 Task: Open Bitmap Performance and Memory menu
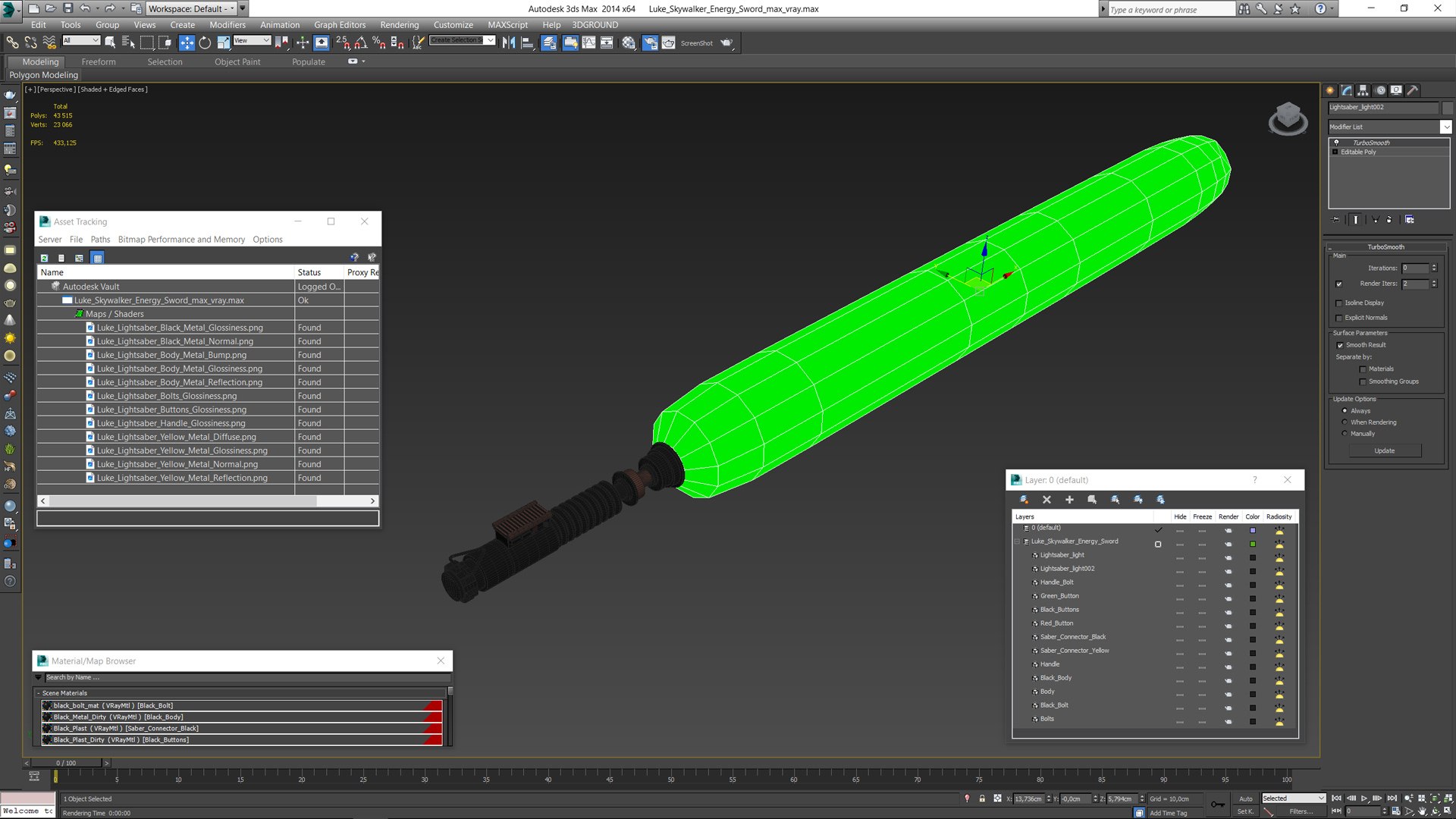click(x=181, y=239)
